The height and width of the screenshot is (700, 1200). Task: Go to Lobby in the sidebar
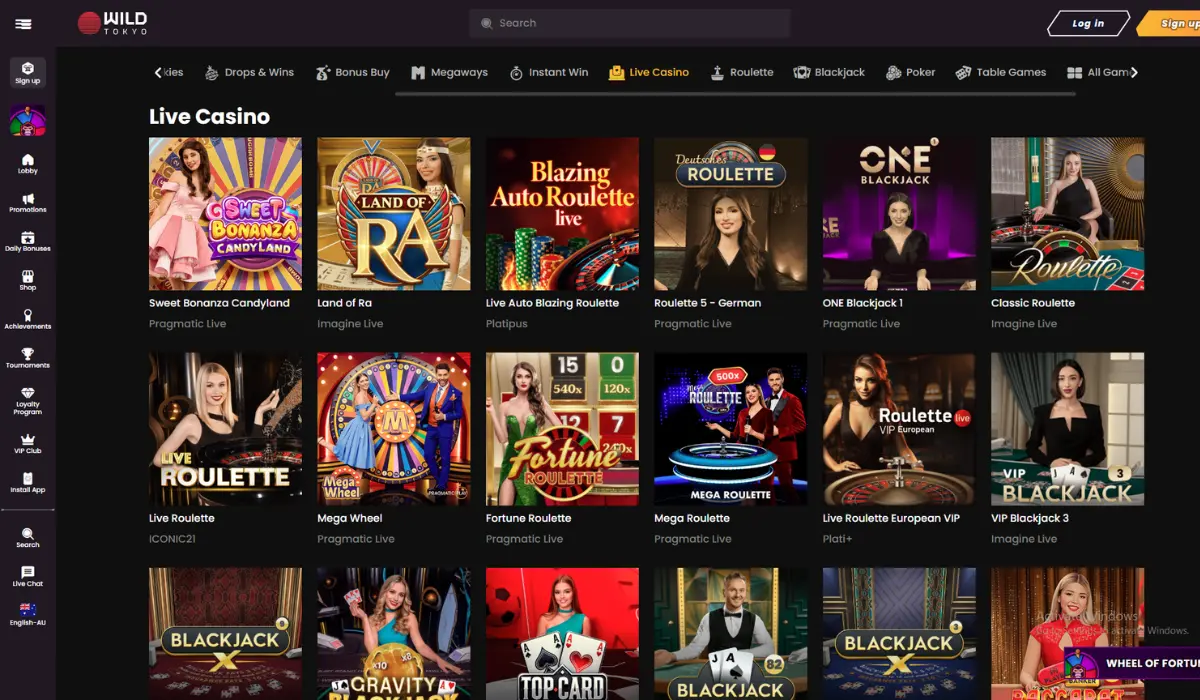28,164
